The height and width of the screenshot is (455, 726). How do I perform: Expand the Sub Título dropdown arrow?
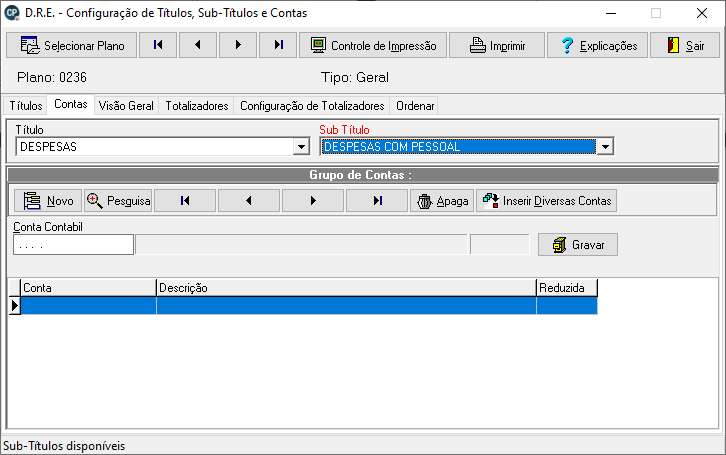coord(605,147)
